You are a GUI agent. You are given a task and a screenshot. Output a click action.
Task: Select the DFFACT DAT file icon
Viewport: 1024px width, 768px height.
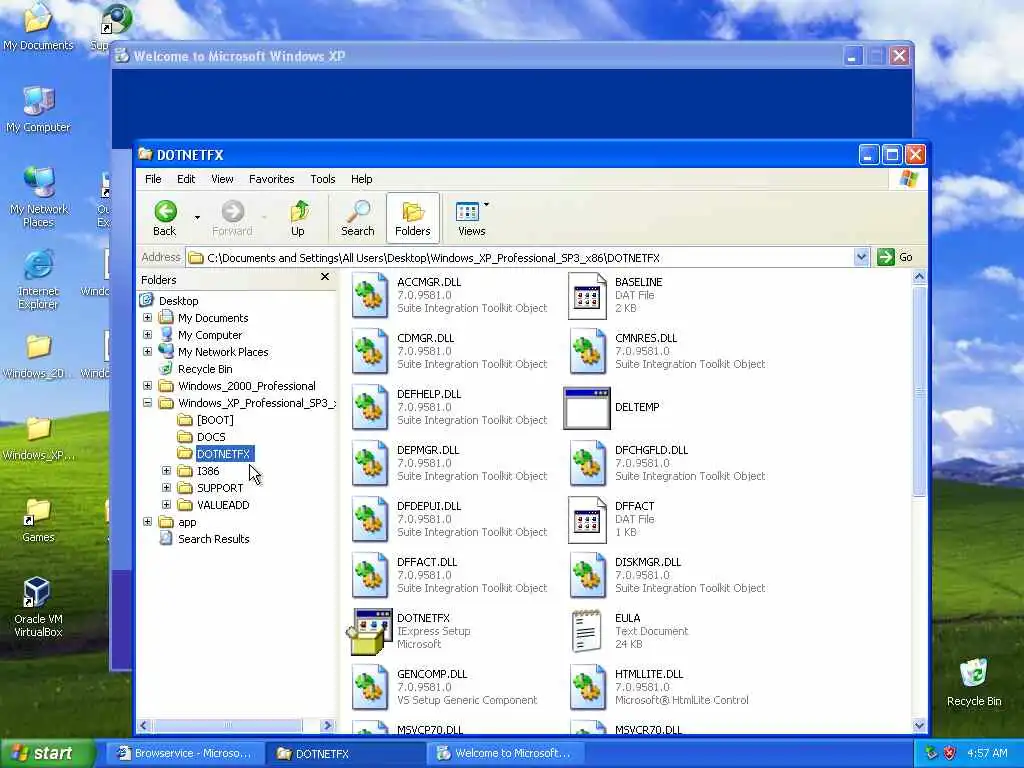586,520
